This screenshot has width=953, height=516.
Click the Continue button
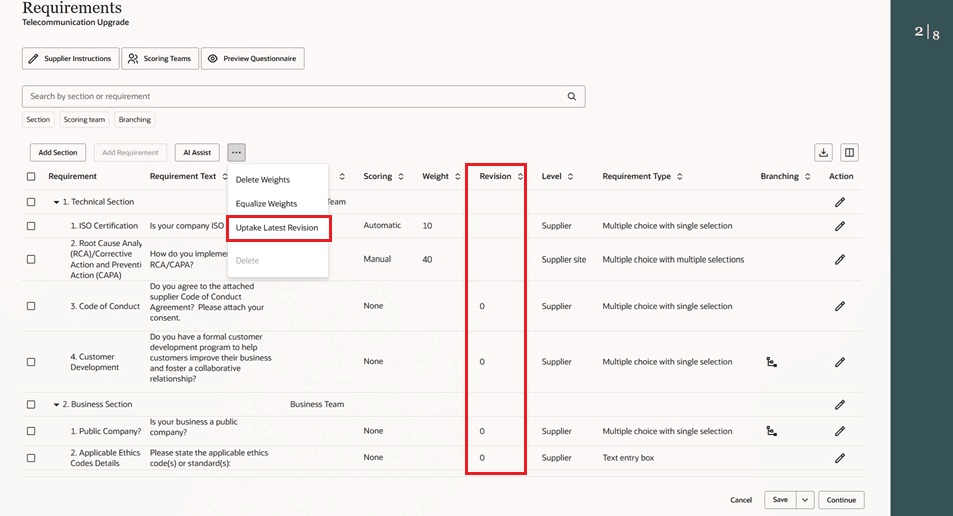coord(841,500)
